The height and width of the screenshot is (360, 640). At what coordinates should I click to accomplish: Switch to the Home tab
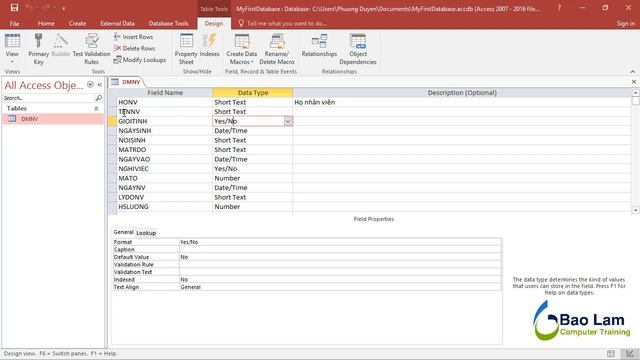point(46,23)
